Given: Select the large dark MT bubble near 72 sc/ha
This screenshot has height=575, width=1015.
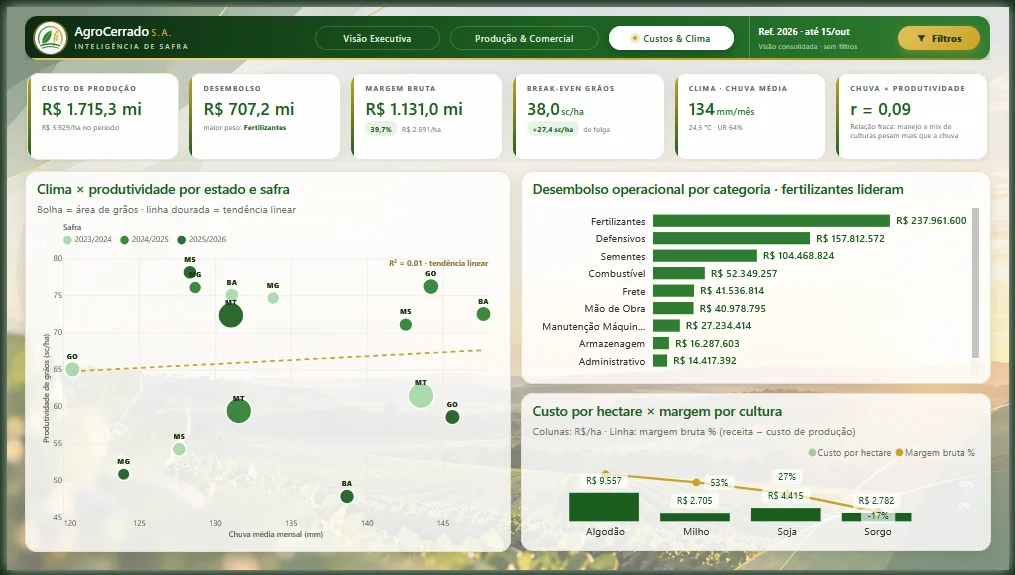Looking at the screenshot, I should coord(230,316).
